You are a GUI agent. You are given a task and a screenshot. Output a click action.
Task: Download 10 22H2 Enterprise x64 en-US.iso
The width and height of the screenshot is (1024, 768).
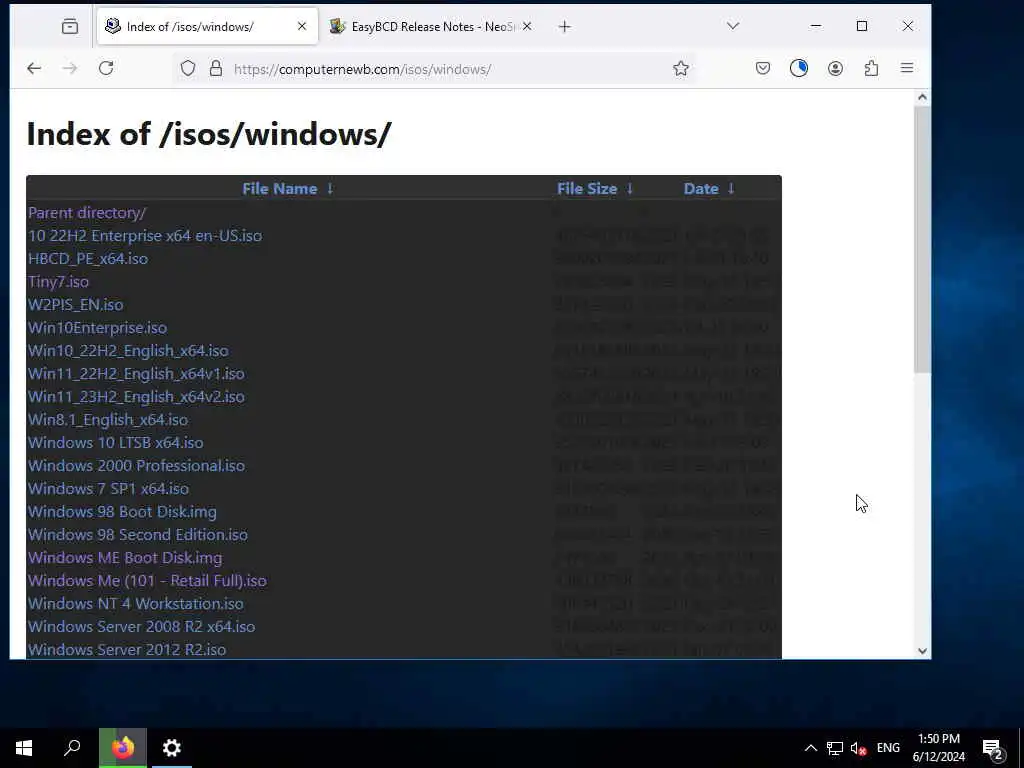(145, 236)
